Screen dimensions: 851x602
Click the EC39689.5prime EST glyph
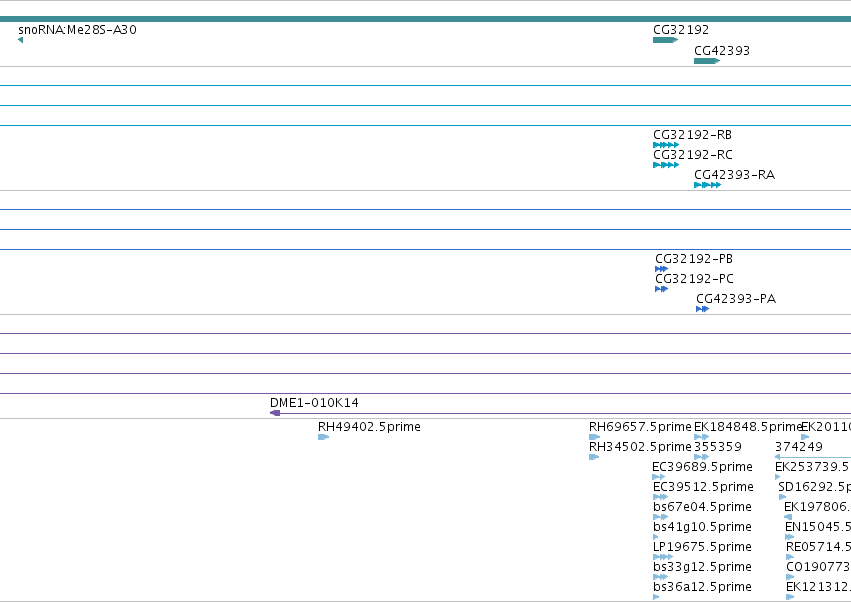coord(658,477)
